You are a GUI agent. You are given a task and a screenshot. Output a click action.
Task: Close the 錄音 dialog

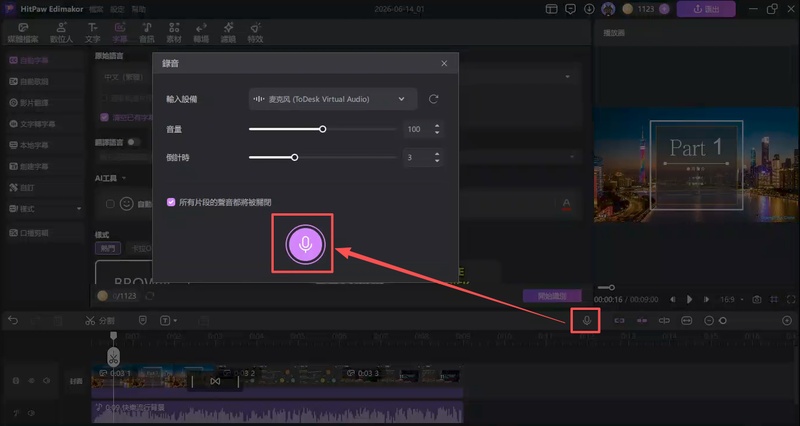click(x=444, y=63)
